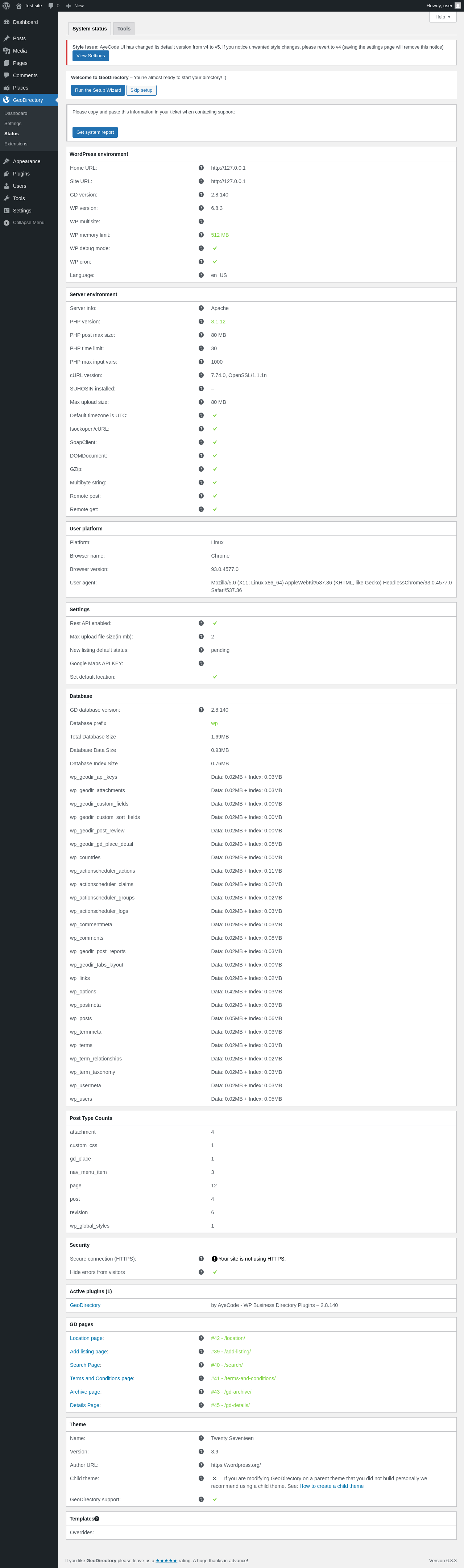Click the WordPress logo in admin bar
464x1568 pixels.
pos(6,5)
